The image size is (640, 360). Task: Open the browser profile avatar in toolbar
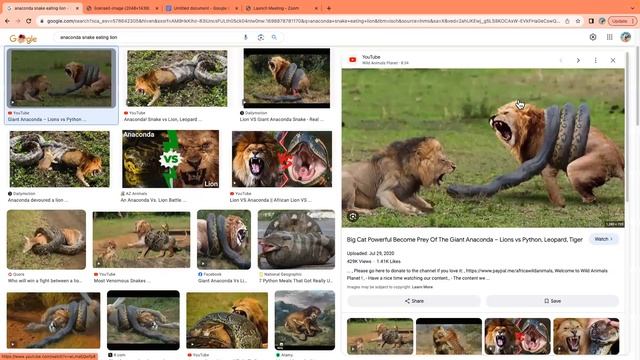coord(602,21)
